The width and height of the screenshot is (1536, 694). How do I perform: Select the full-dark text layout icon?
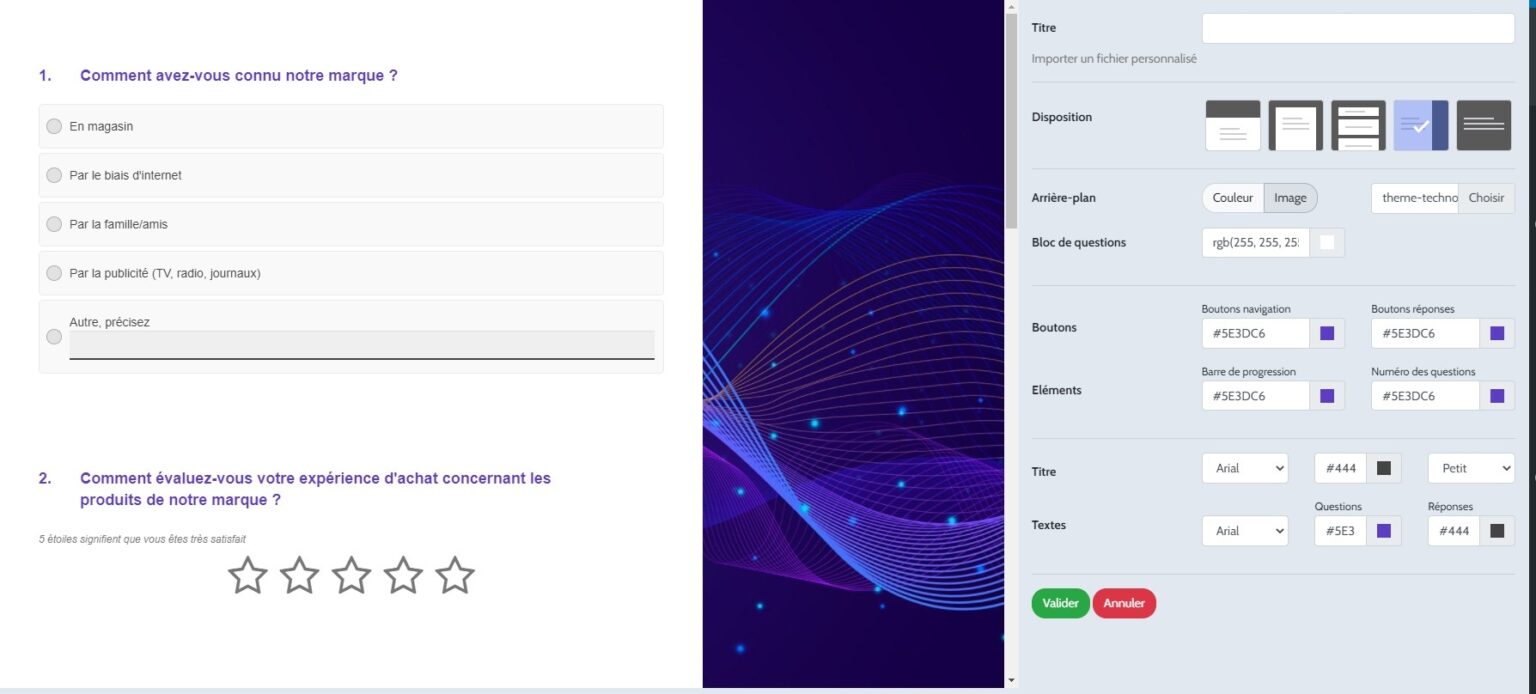point(1484,124)
